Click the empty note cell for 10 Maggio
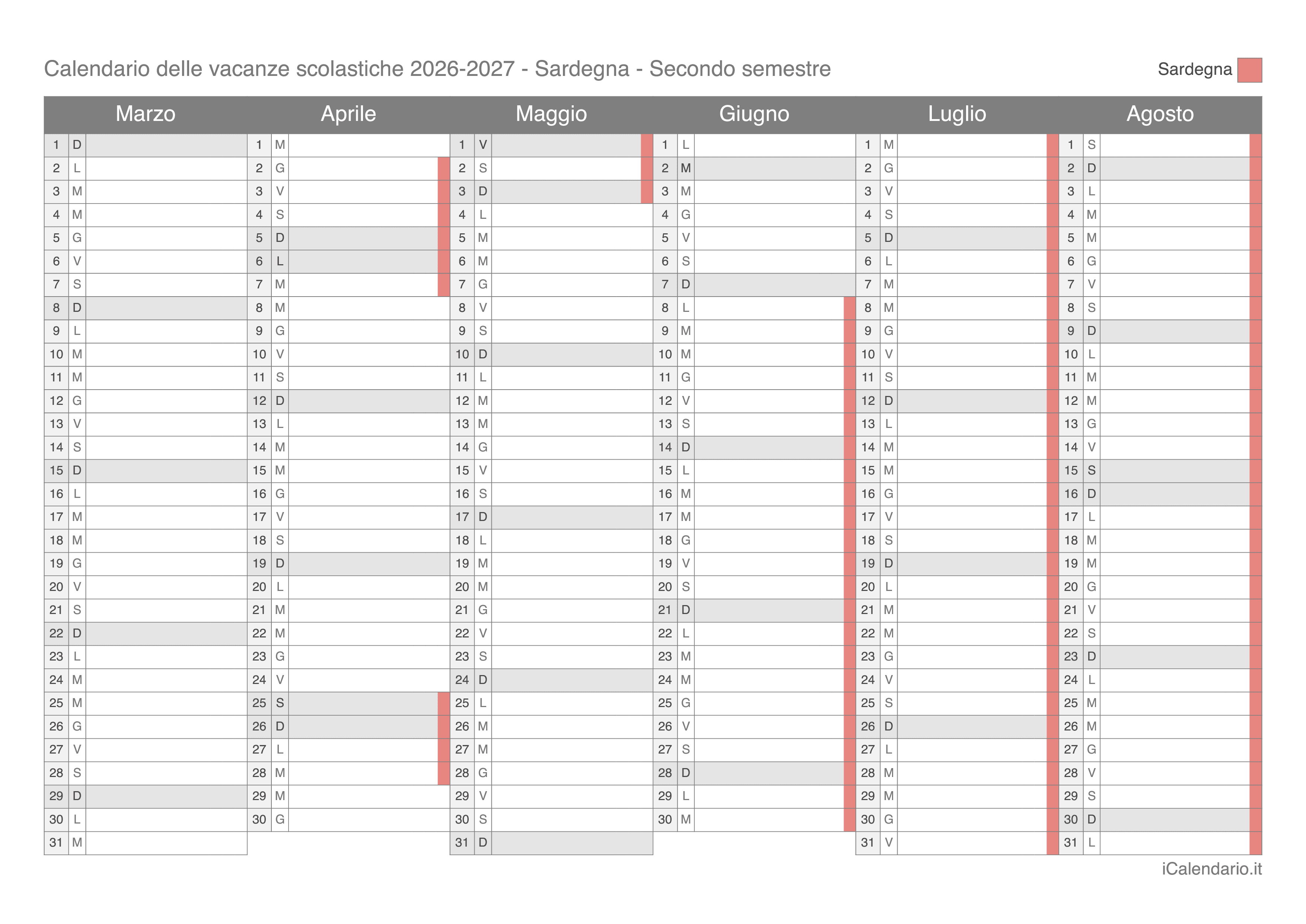1306x924 pixels. [572, 355]
